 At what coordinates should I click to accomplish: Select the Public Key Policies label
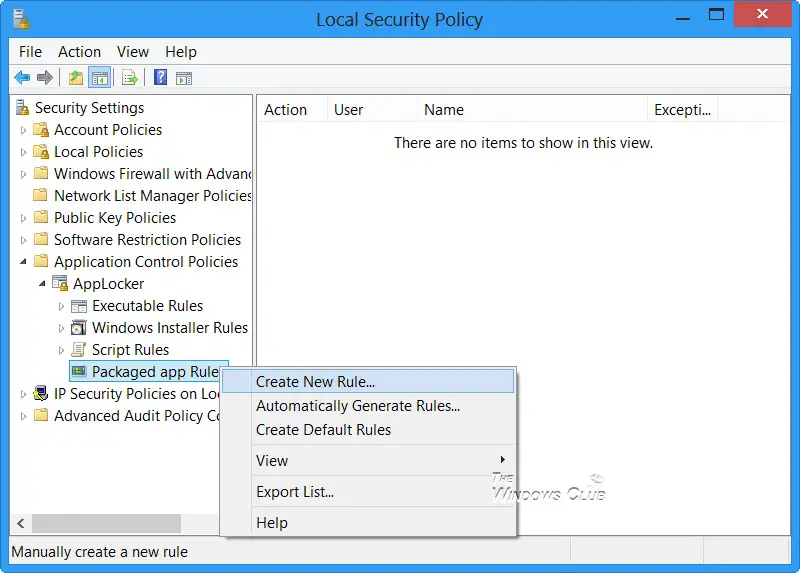point(115,217)
